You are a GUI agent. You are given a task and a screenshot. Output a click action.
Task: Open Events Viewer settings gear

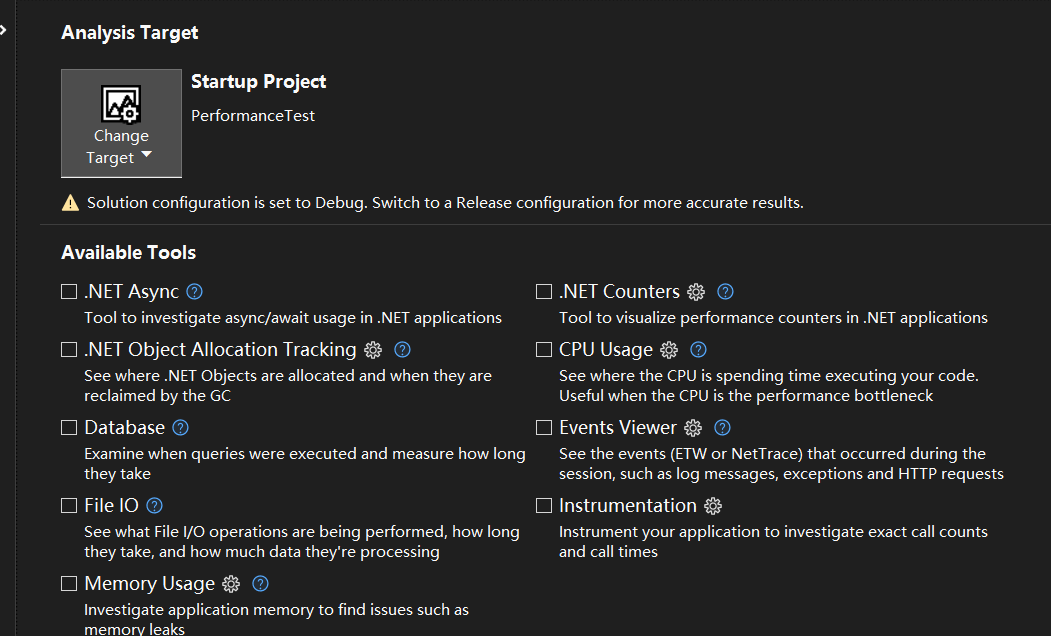(693, 428)
